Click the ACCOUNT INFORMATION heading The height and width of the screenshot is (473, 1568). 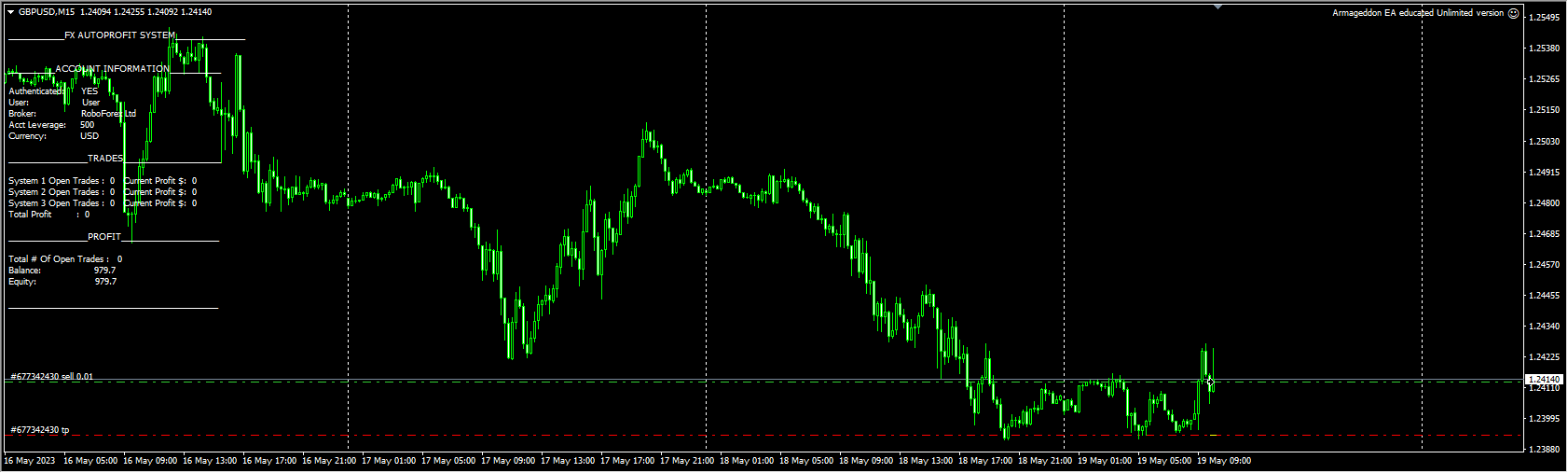point(112,69)
